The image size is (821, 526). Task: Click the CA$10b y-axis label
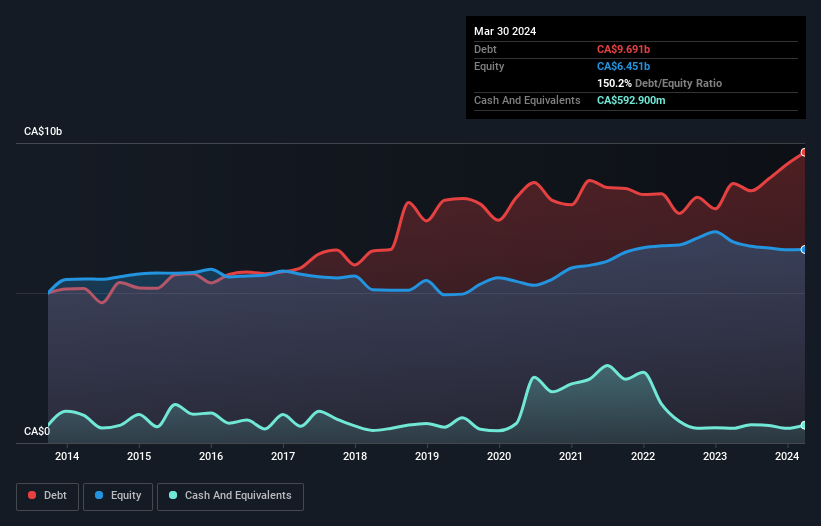click(43, 131)
